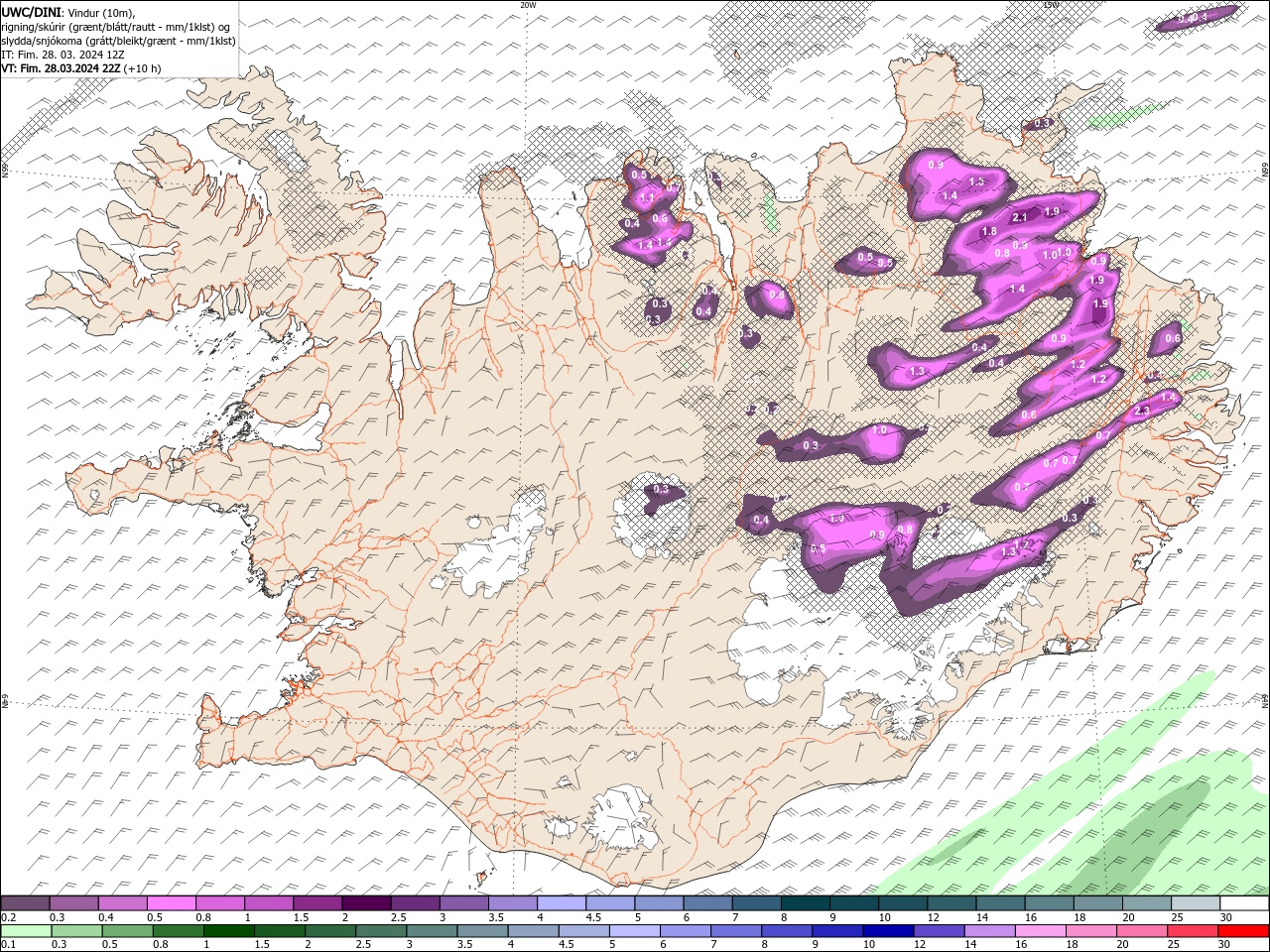1270x952 pixels.
Task: Click the light green 0.3 rain legend swatch
Action: 76,931
